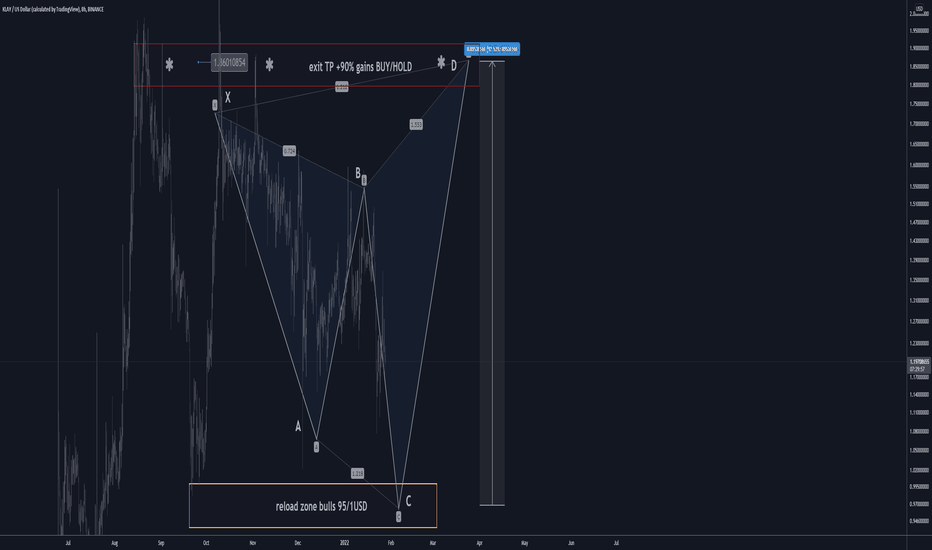Image resolution: width=932 pixels, height=550 pixels.
Task: Click the Dec label on time axis
Action: point(298,543)
